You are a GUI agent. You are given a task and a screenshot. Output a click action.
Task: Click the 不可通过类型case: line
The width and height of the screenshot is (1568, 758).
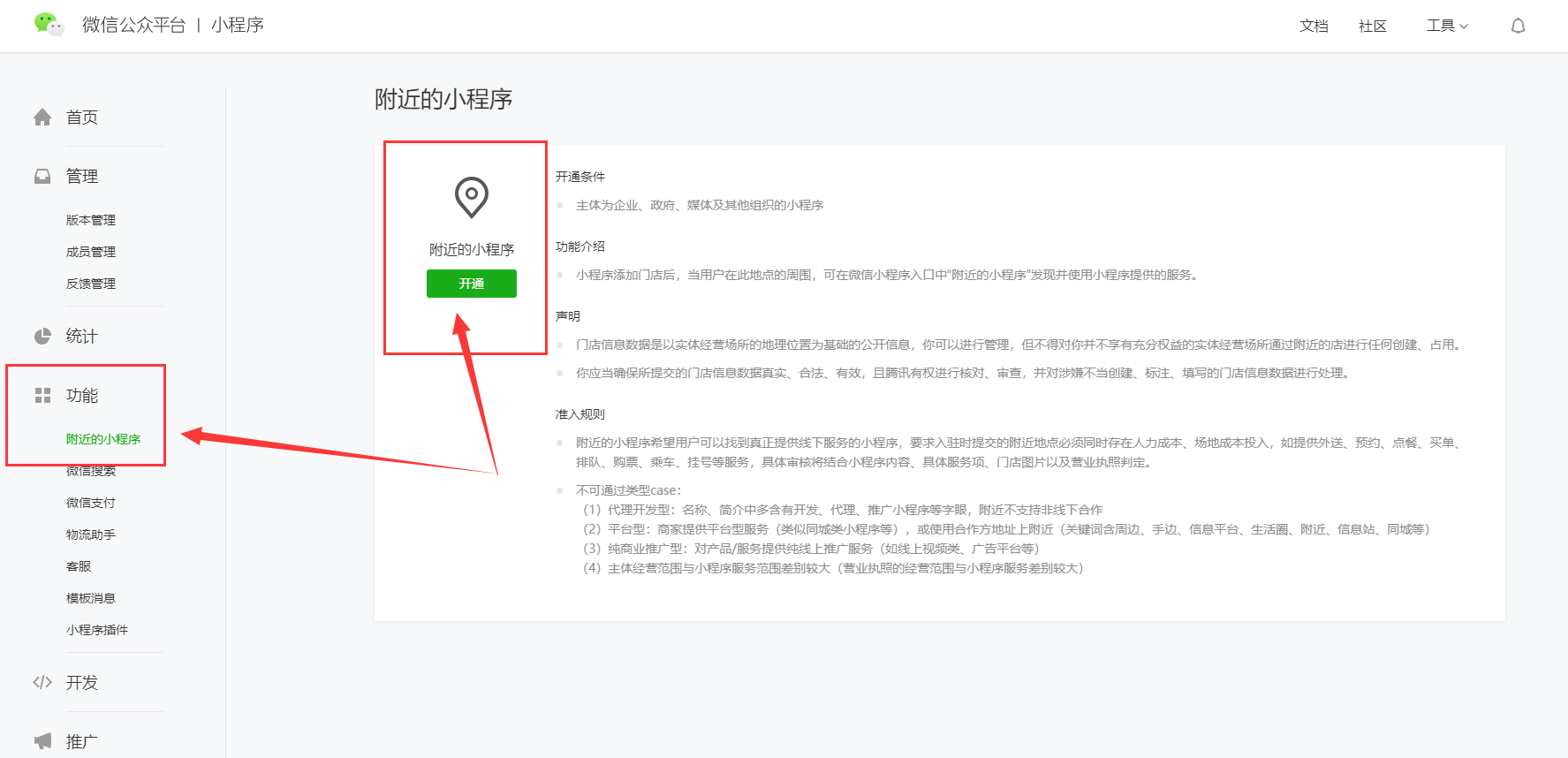click(x=629, y=490)
